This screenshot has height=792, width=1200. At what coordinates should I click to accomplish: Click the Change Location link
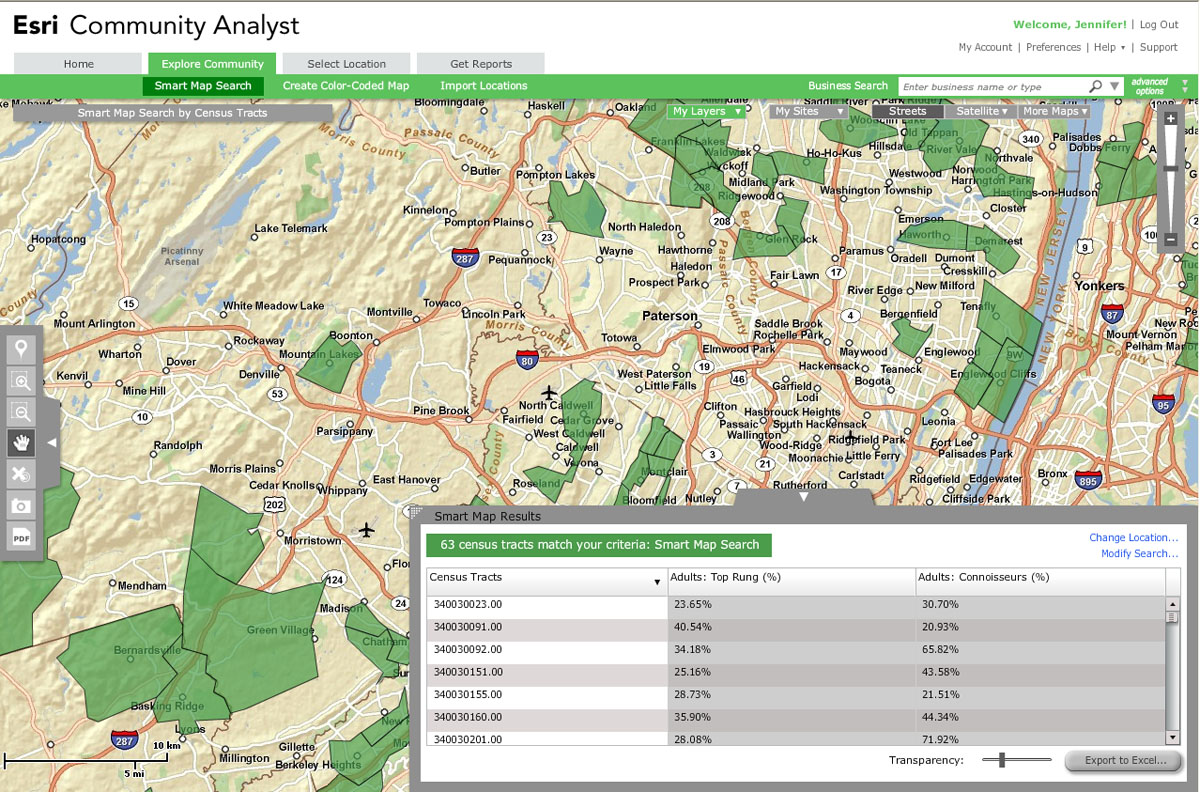(1134, 538)
